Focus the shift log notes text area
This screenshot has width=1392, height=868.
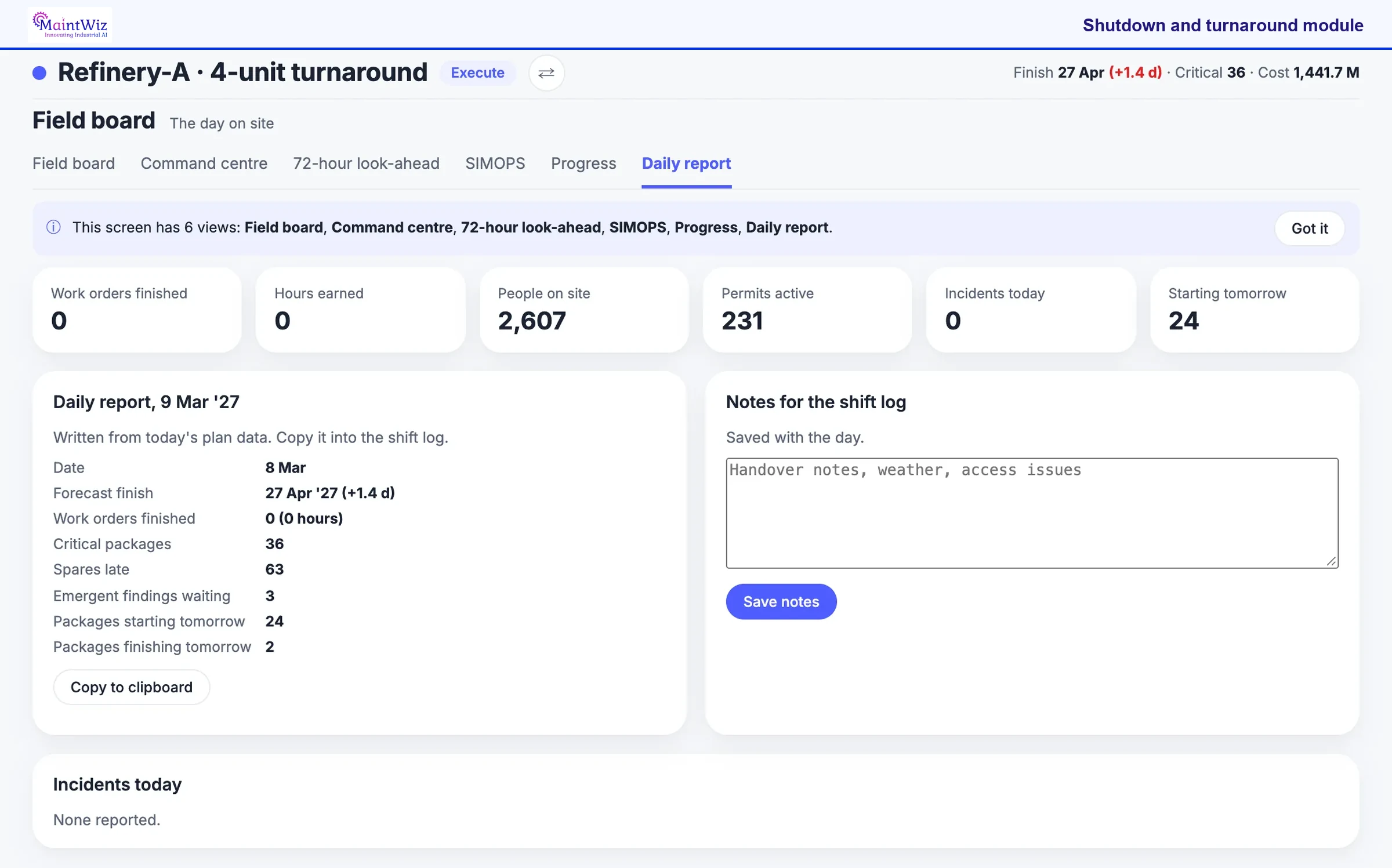click(1032, 513)
